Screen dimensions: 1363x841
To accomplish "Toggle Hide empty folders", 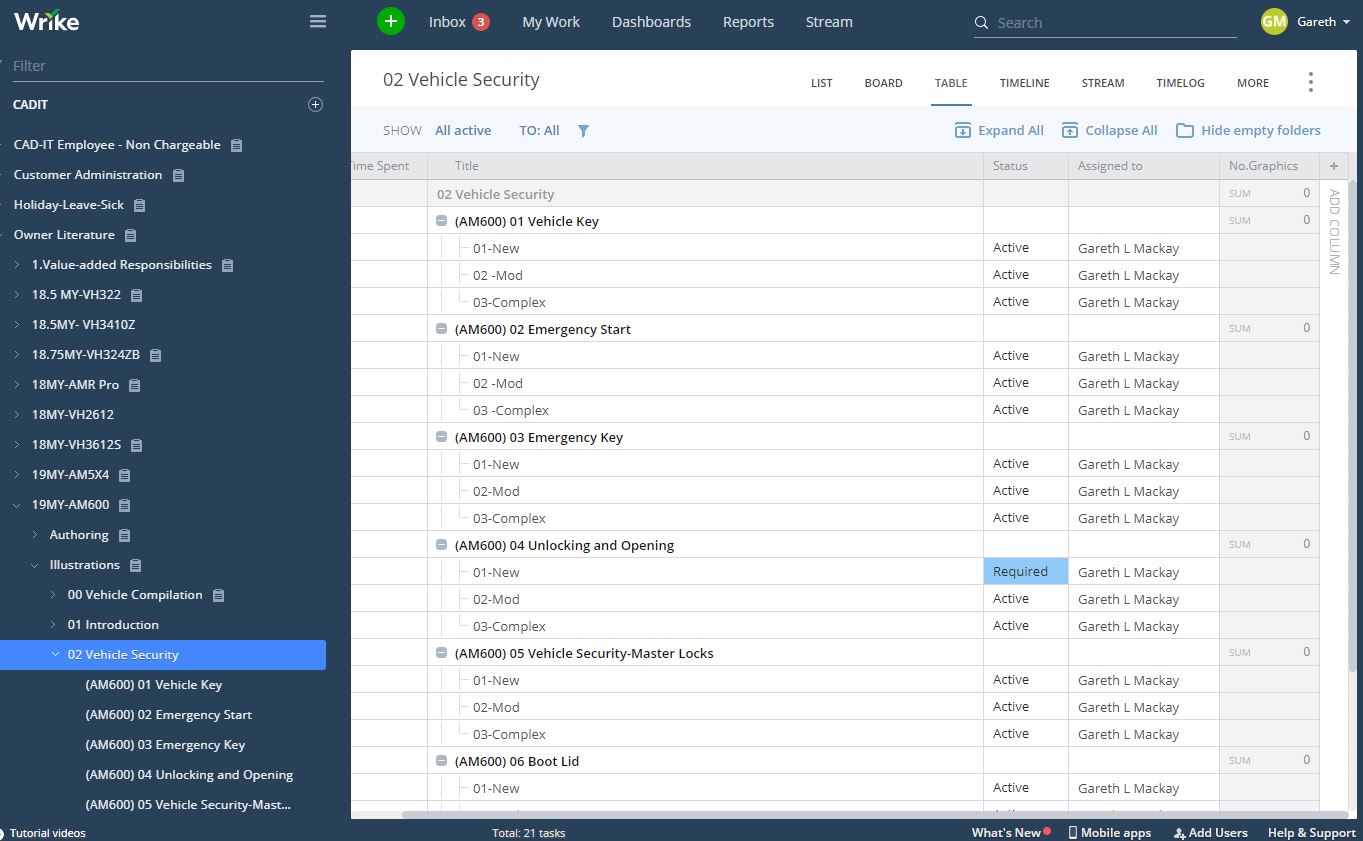I will click(x=1248, y=130).
